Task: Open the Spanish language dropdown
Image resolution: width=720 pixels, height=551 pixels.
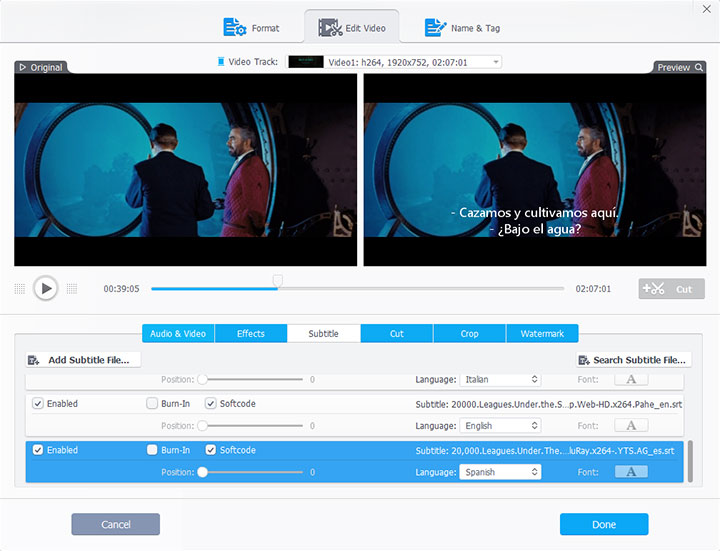Action: [500, 472]
